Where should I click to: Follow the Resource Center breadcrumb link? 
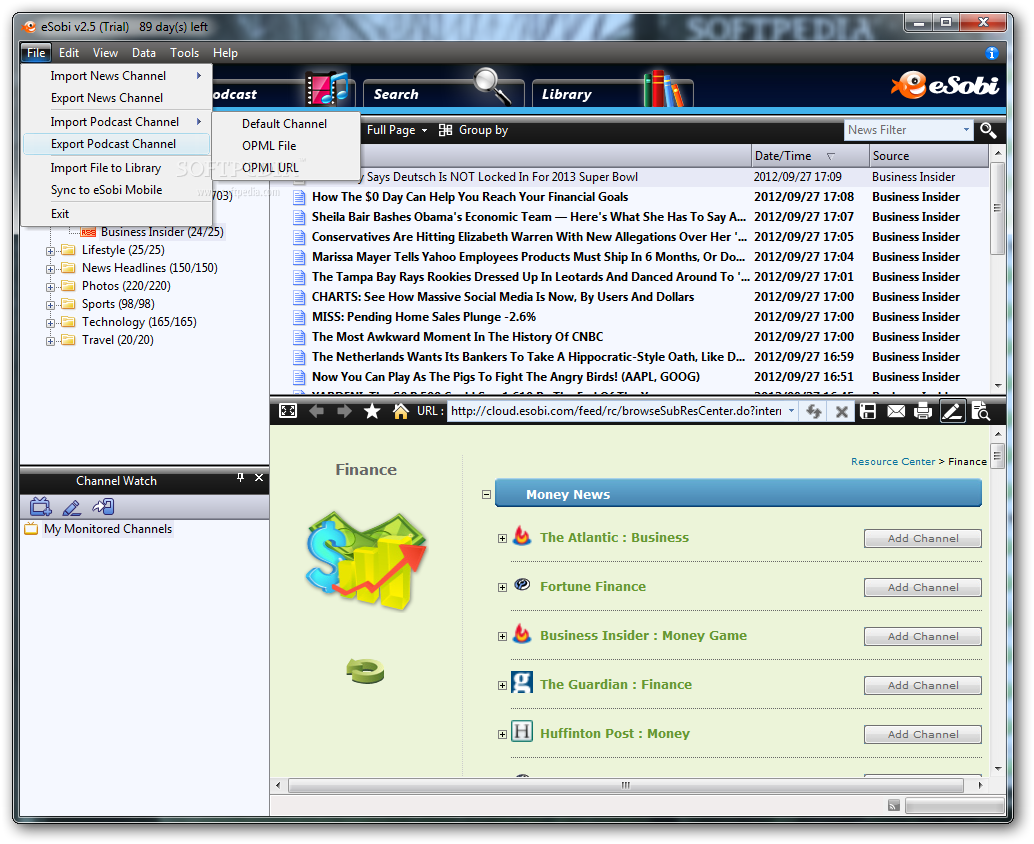pyautogui.click(x=893, y=462)
